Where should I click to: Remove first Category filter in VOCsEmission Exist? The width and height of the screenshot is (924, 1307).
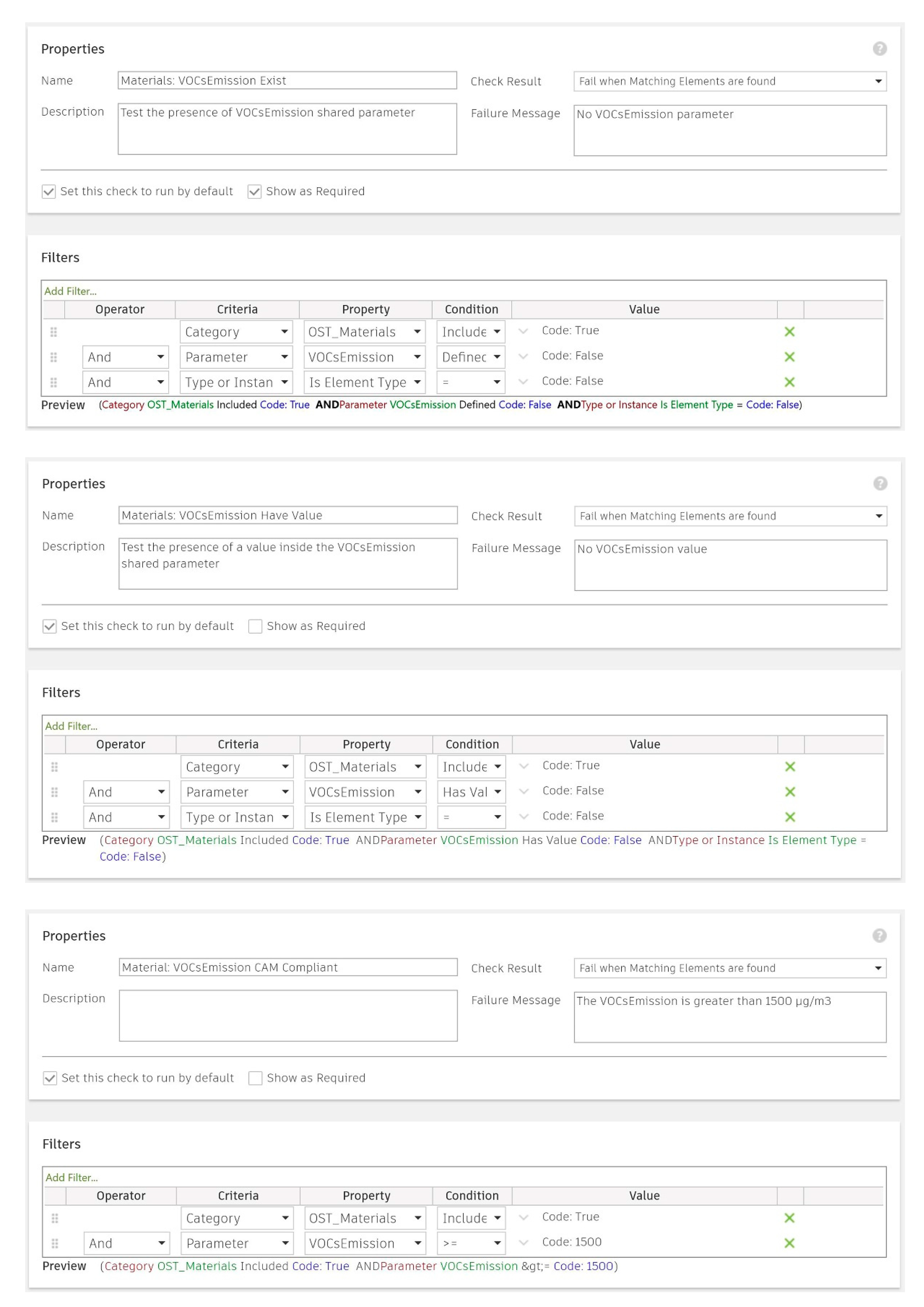(x=789, y=332)
